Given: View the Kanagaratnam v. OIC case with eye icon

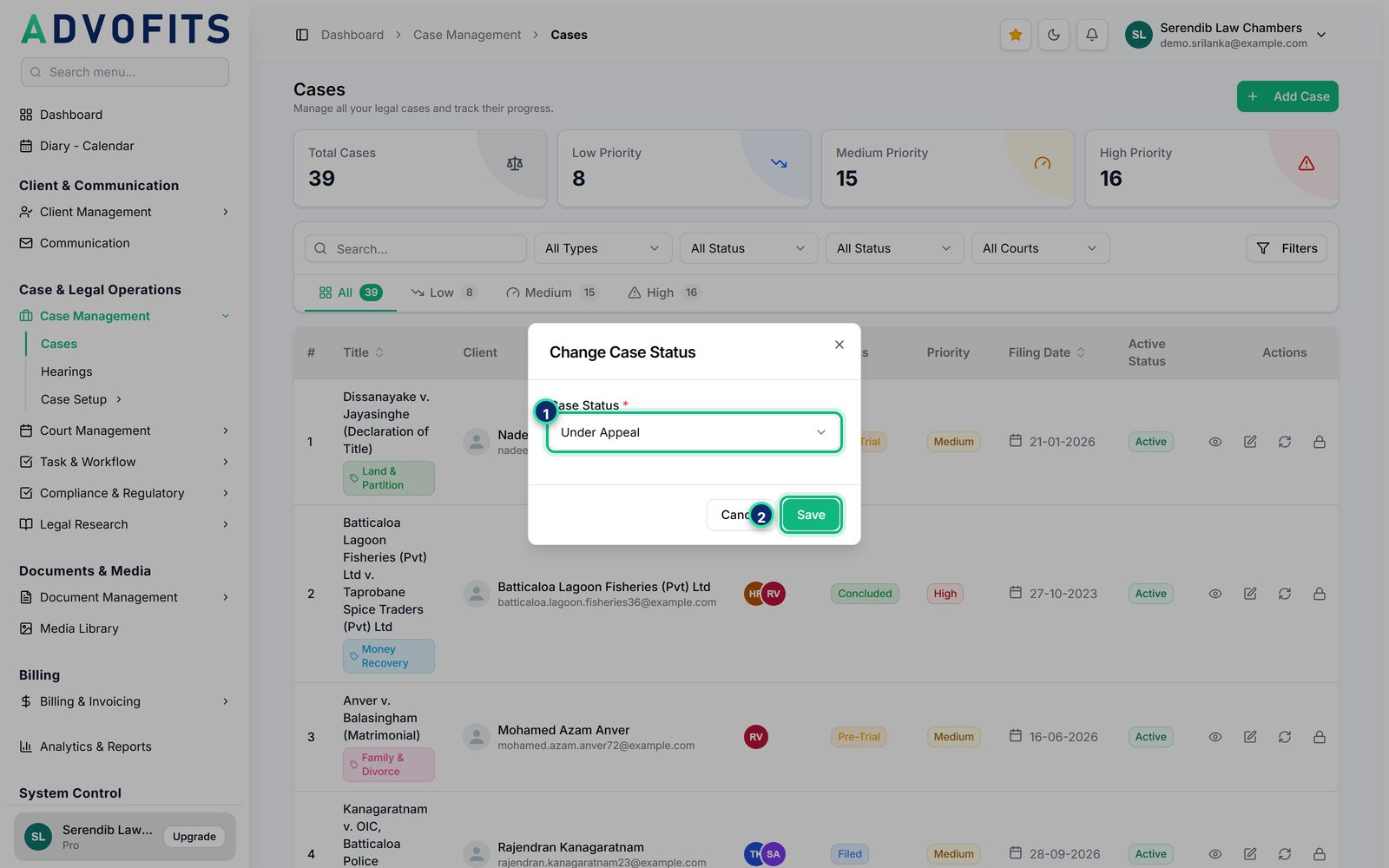Looking at the screenshot, I should point(1215,854).
